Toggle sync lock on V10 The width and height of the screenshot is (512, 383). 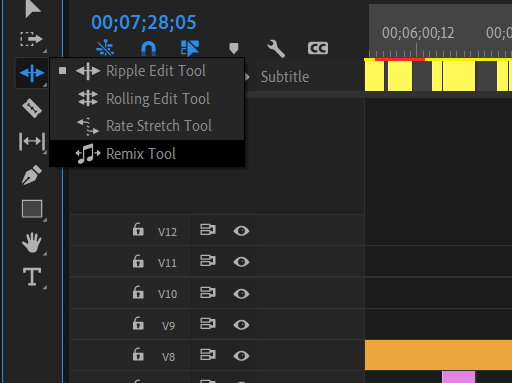point(208,293)
